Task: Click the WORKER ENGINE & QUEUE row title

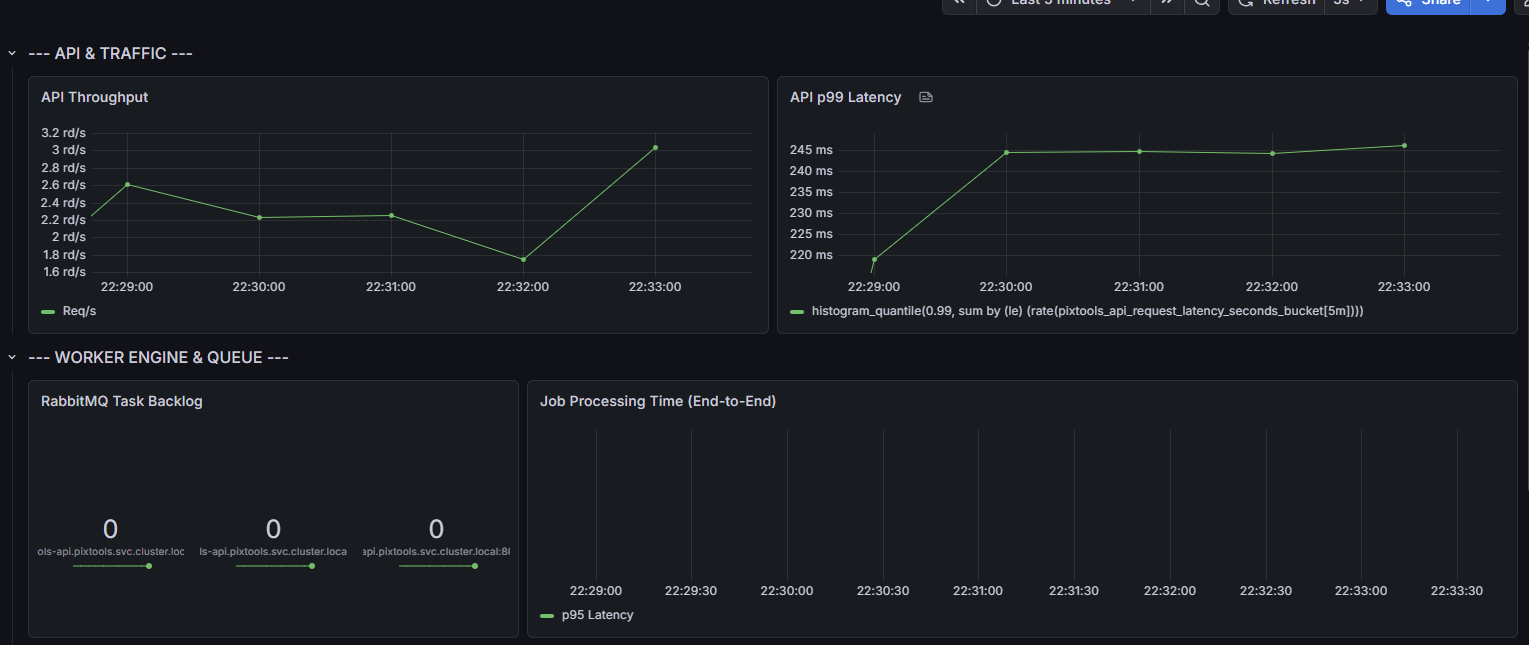Action: (158, 357)
